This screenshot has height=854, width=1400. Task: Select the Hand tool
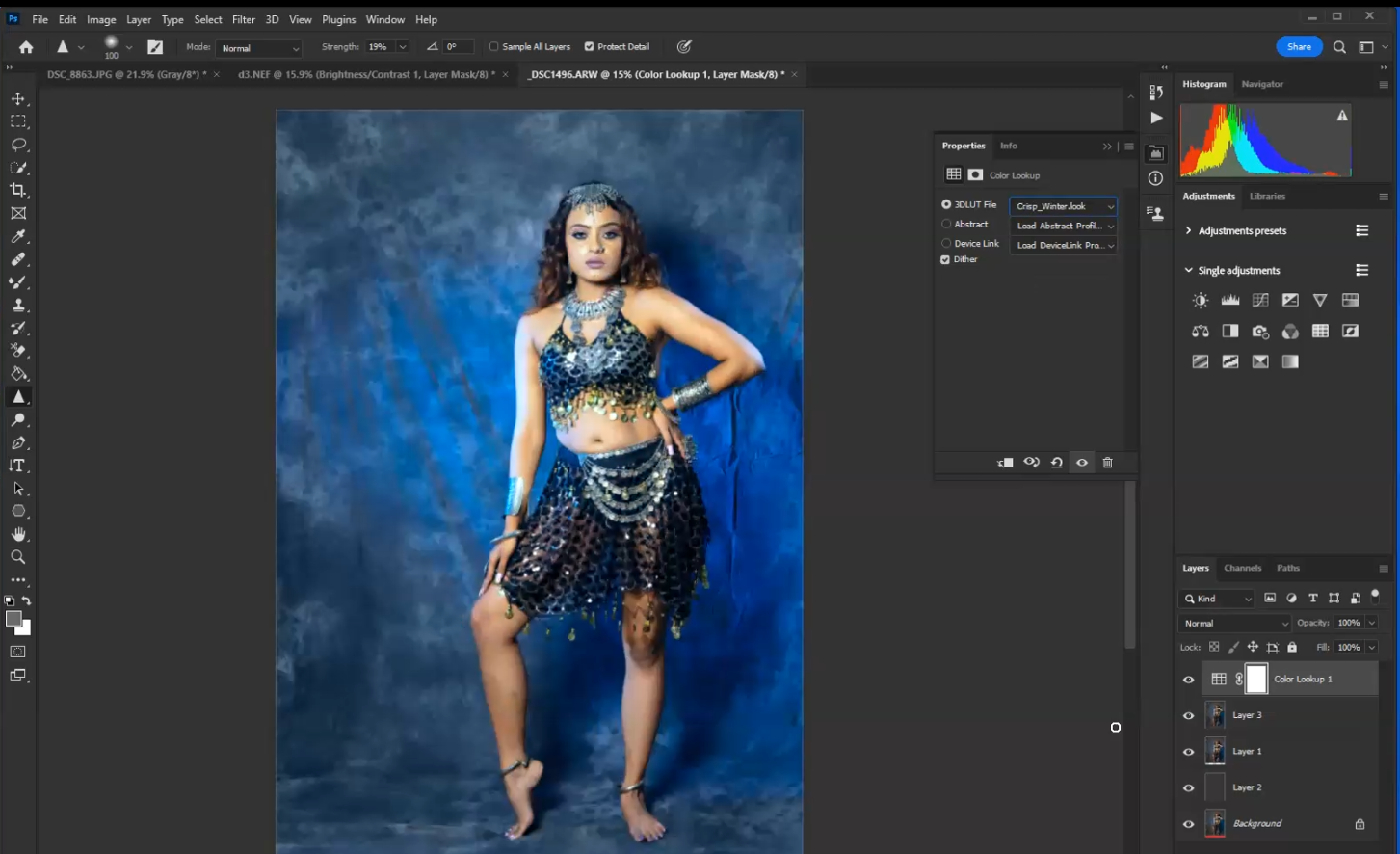point(18,534)
